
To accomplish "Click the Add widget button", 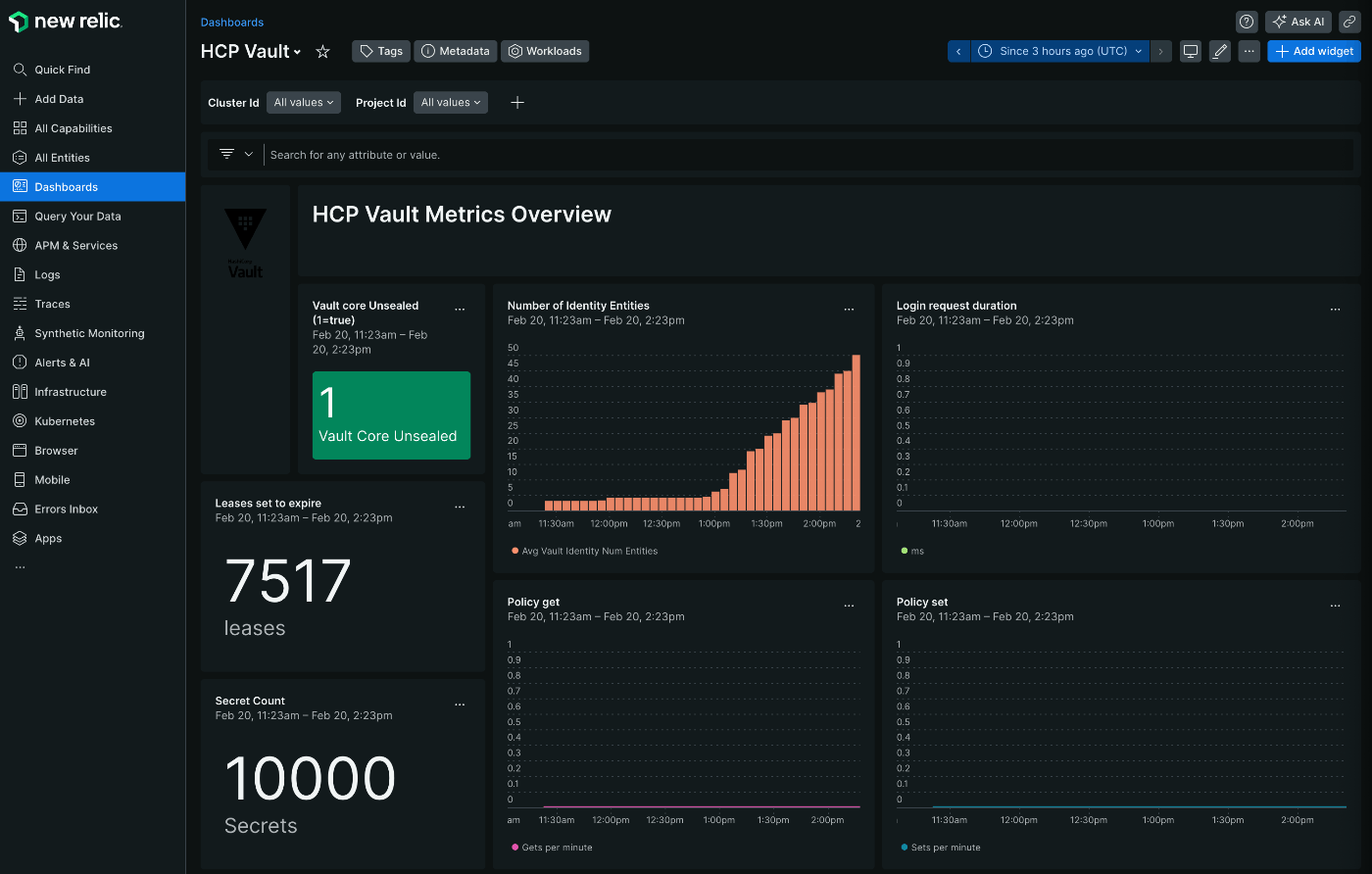I will 1314,51.
